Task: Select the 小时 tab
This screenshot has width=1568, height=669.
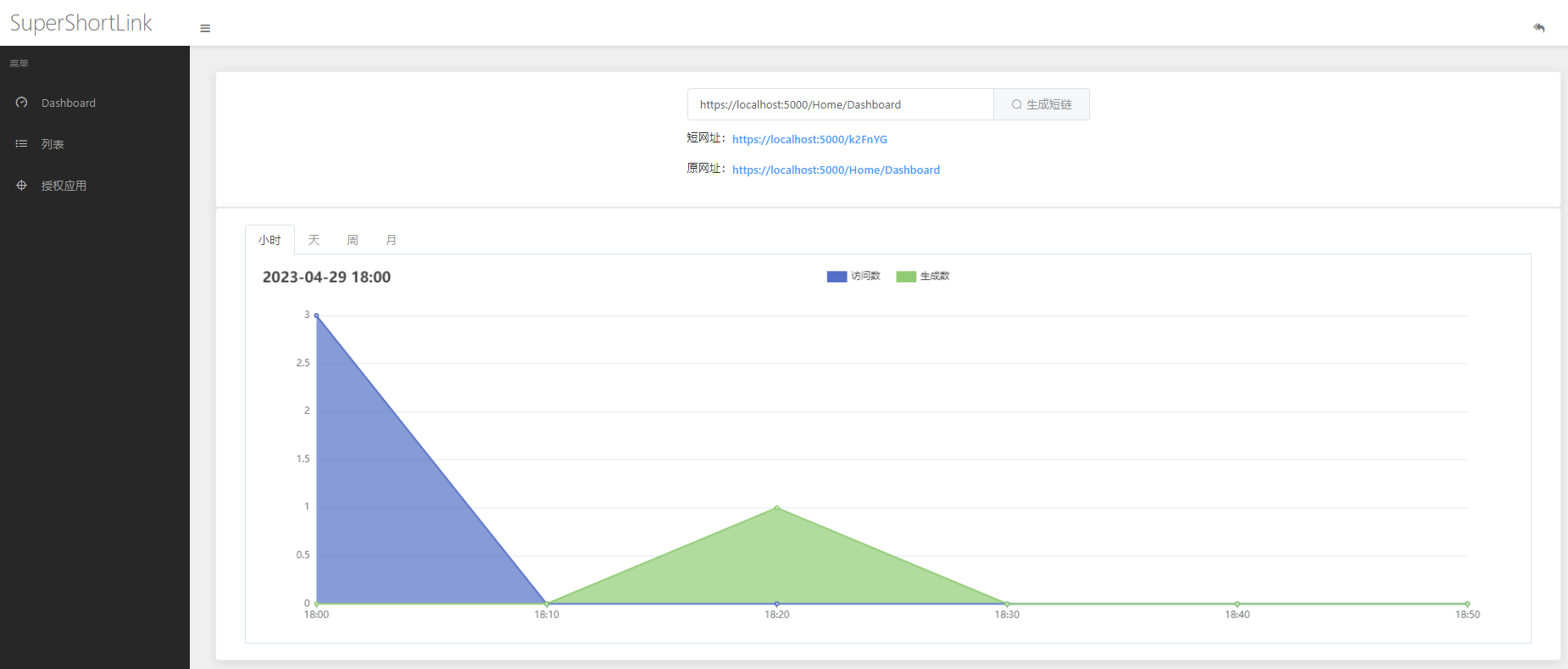Action: [x=270, y=240]
